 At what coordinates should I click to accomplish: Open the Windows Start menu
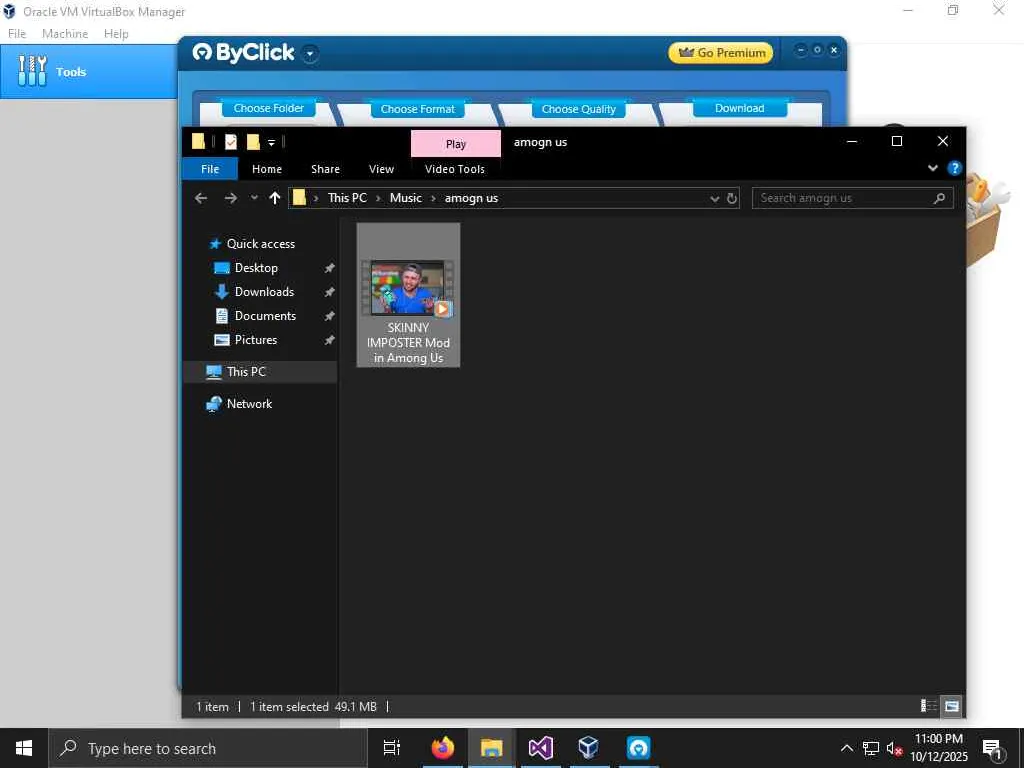click(x=24, y=748)
